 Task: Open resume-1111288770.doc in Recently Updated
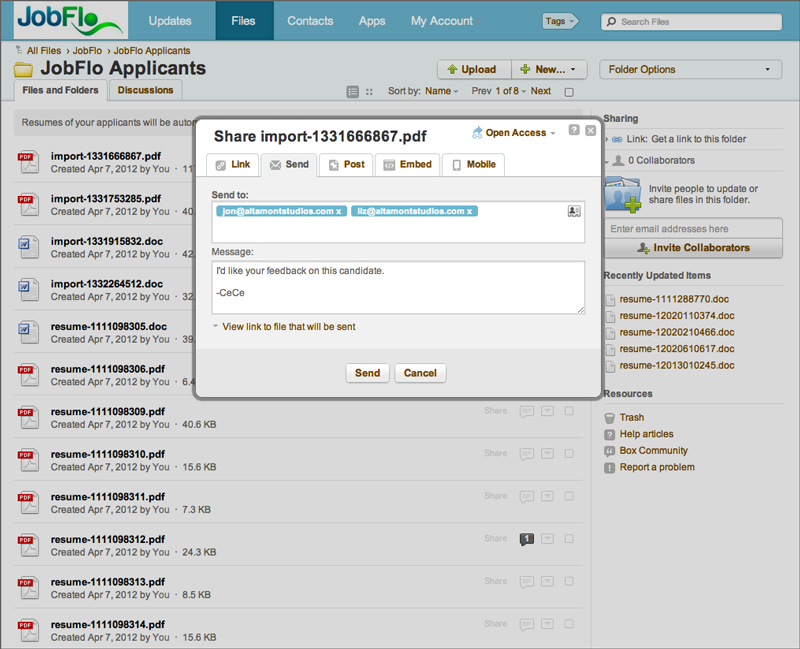click(674, 299)
